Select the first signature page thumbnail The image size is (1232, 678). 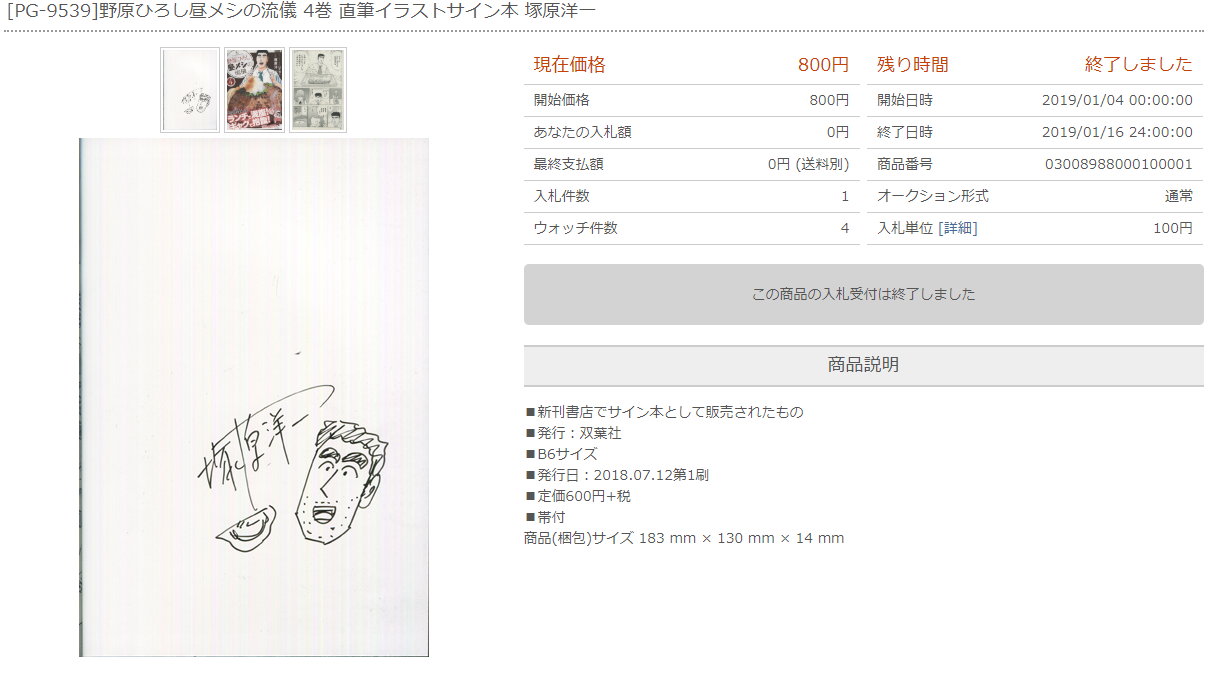[x=190, y=90]
